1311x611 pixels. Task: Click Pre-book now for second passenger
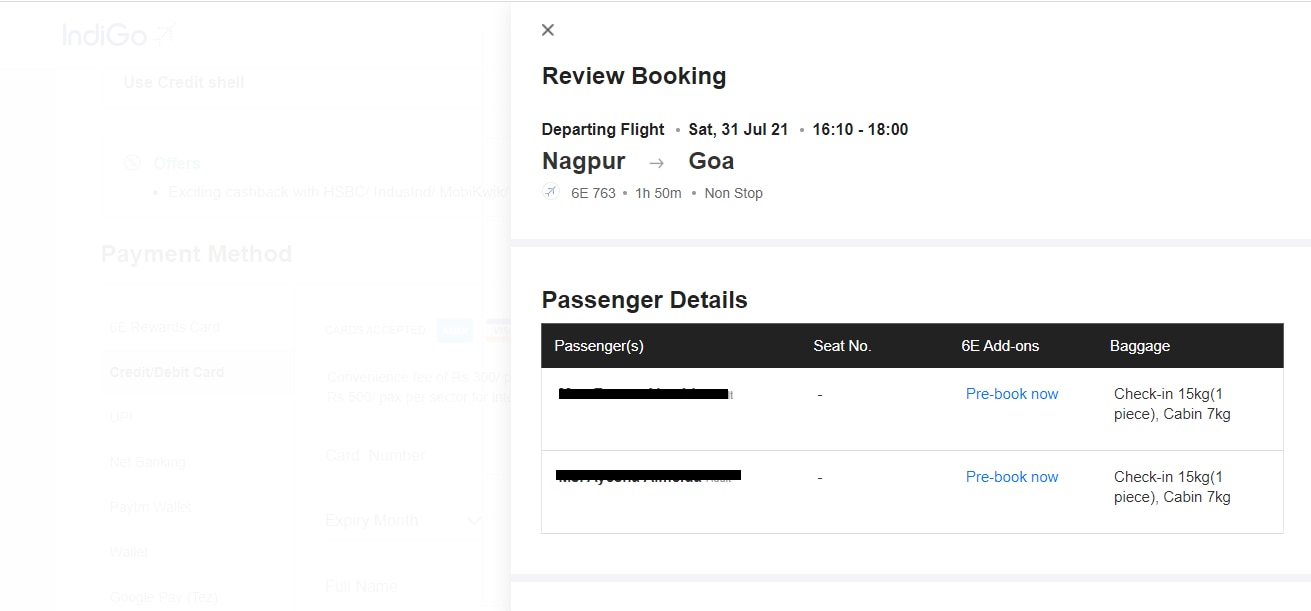[1011, 477]
